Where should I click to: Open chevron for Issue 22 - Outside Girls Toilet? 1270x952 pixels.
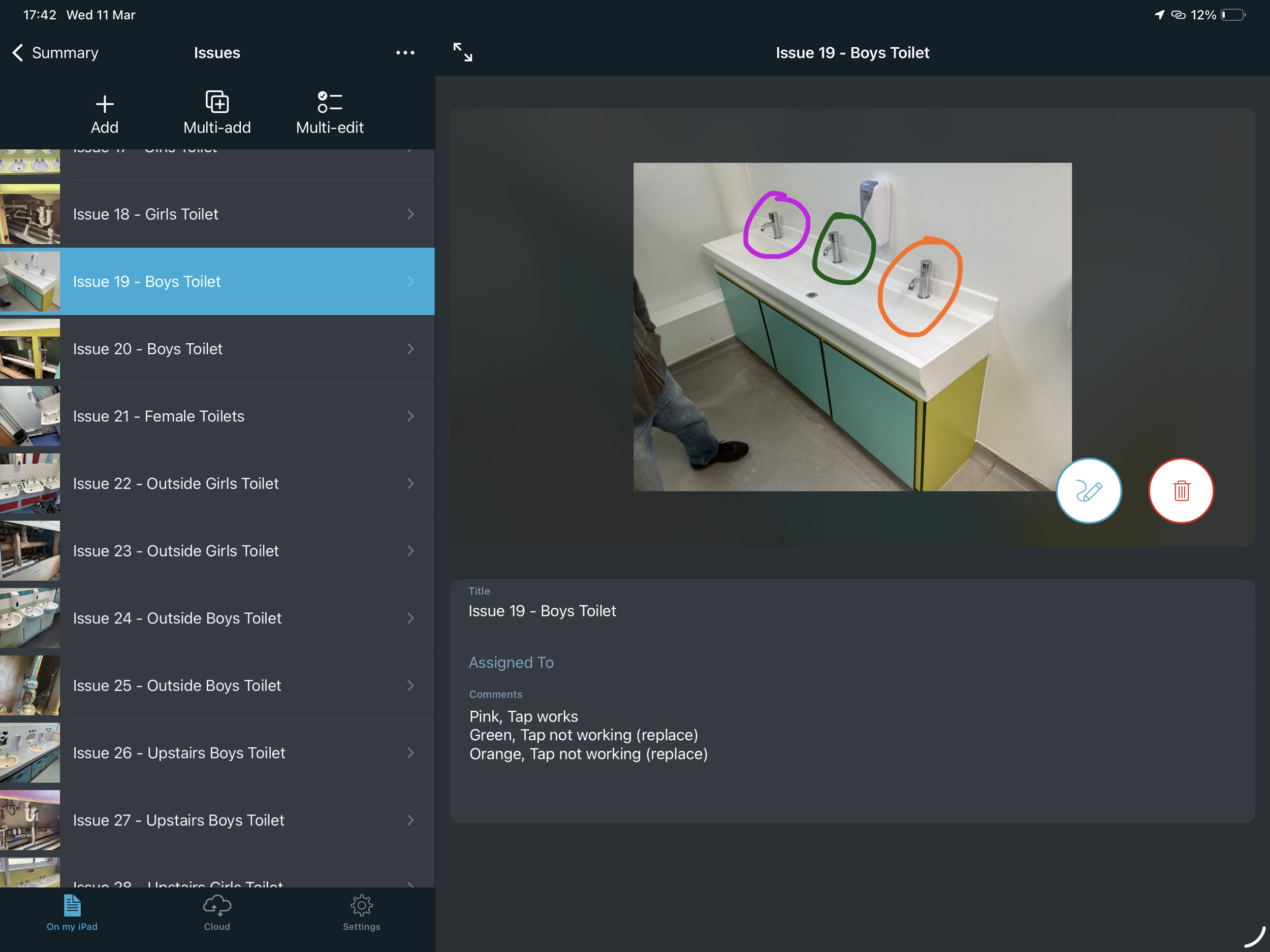[410, 484]
